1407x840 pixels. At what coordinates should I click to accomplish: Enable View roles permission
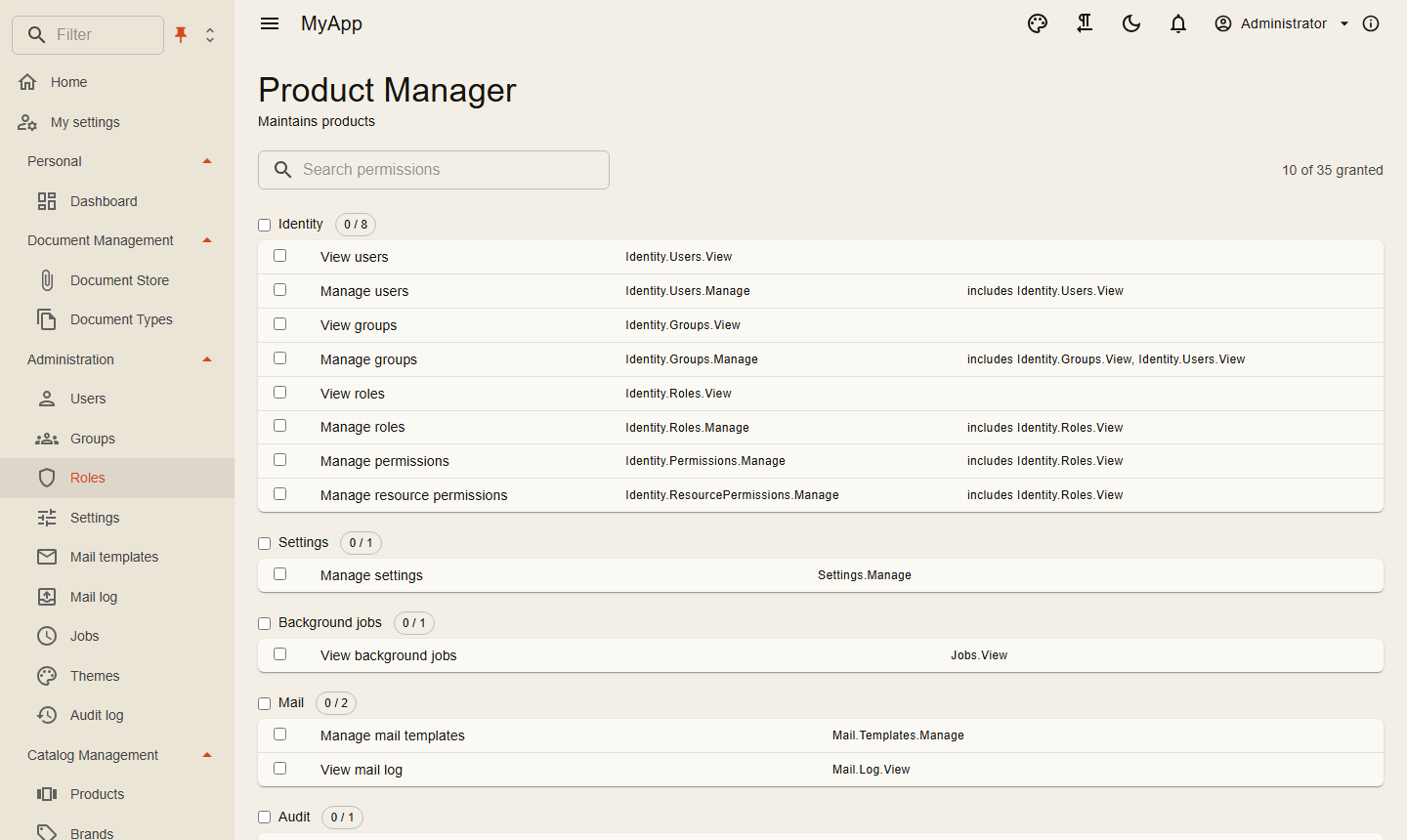(280, 393)
